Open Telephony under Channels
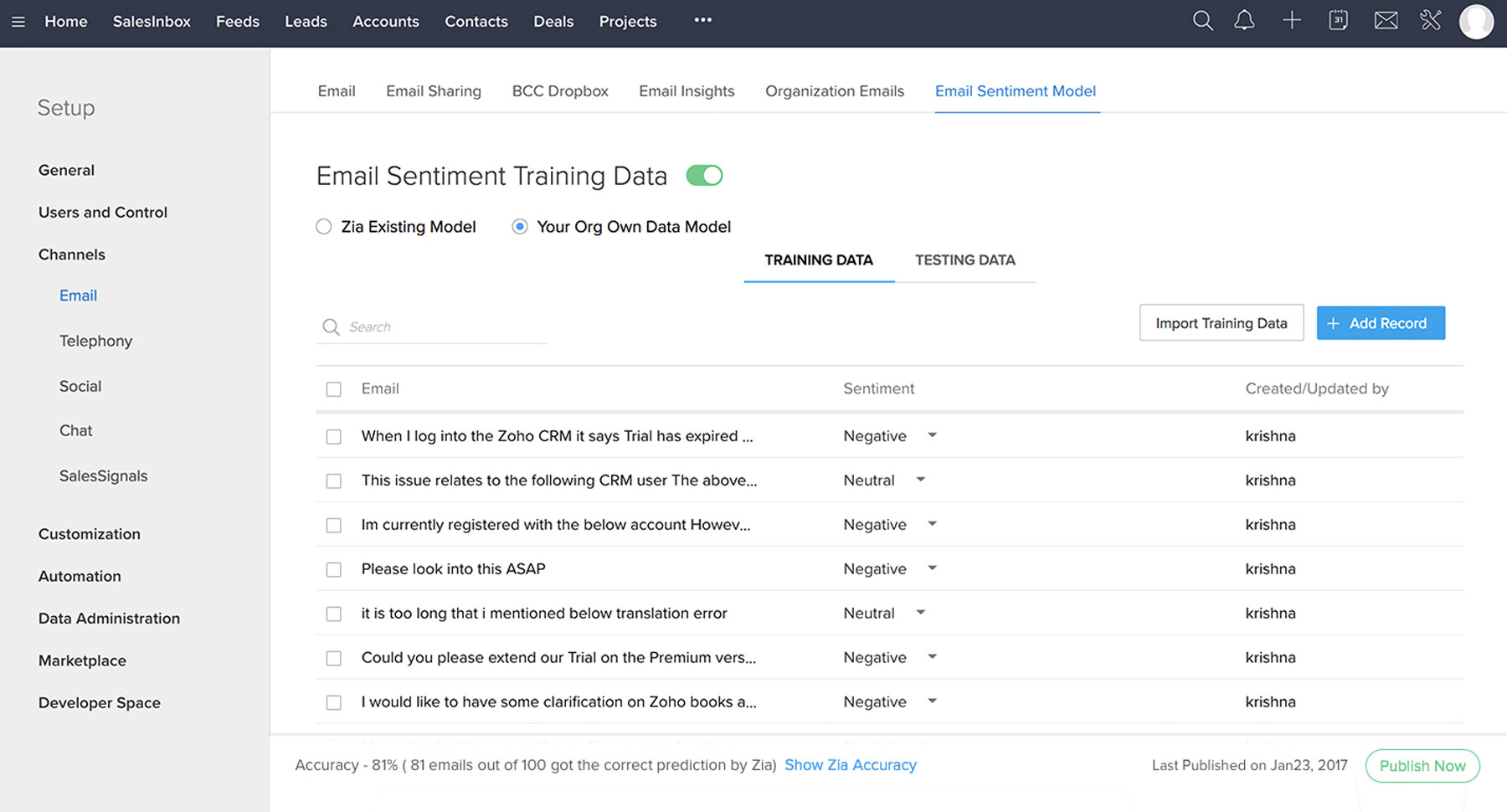This screenshot has height=812, width=1507. tap(95, 341)
